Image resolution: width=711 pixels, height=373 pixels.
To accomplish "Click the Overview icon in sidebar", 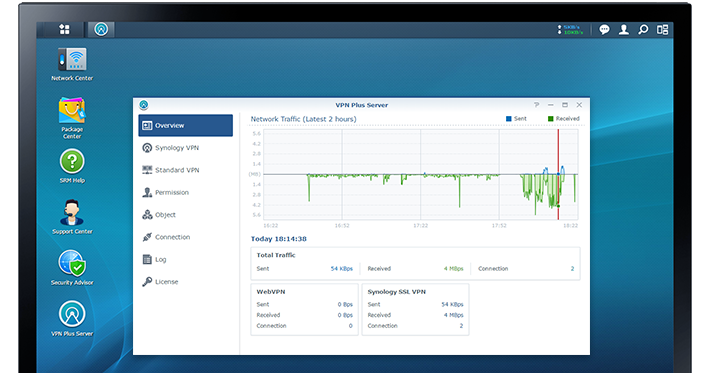I will tap(147, 126).
